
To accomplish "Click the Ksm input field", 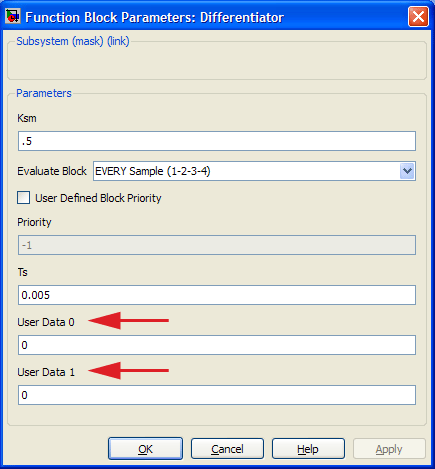I will click(x=217, y=141).
